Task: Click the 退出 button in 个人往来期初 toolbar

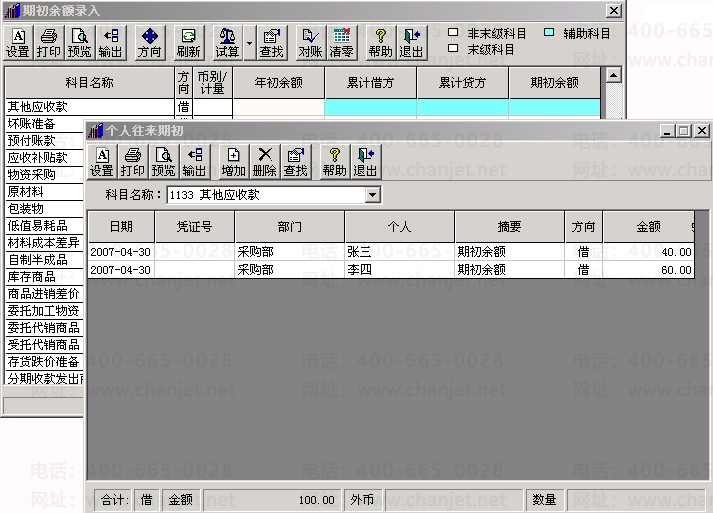Action: (366, 162)
